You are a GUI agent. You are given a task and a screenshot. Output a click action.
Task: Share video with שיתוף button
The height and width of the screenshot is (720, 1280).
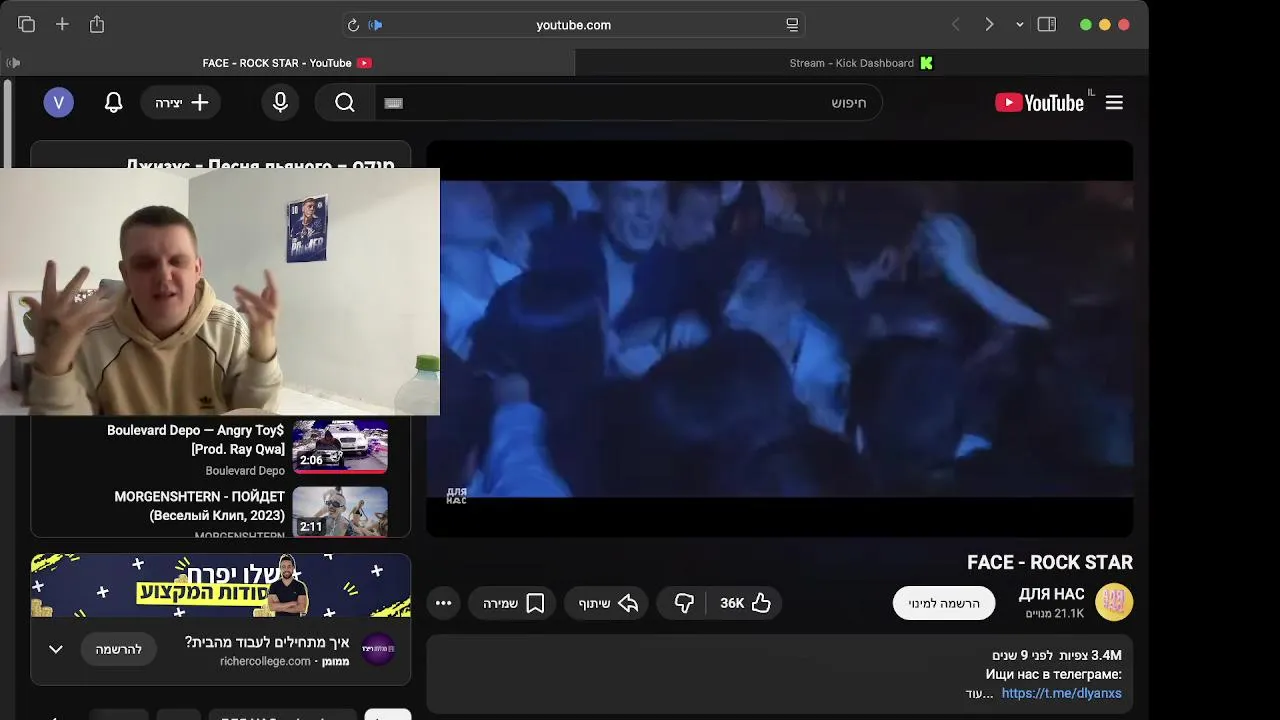[x=607, y=603]
